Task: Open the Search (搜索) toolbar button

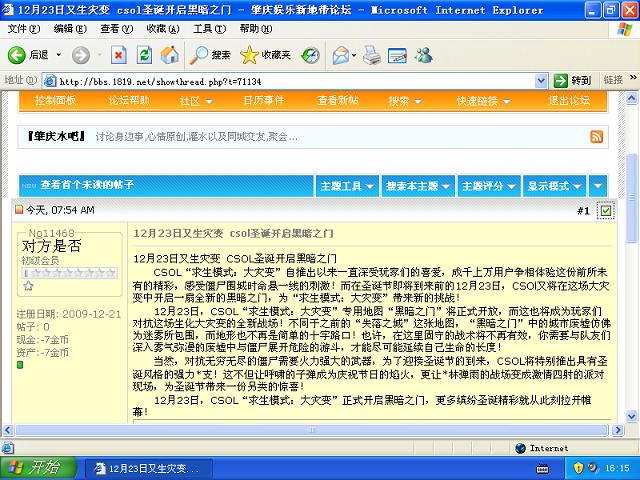Action: [210, 54]
